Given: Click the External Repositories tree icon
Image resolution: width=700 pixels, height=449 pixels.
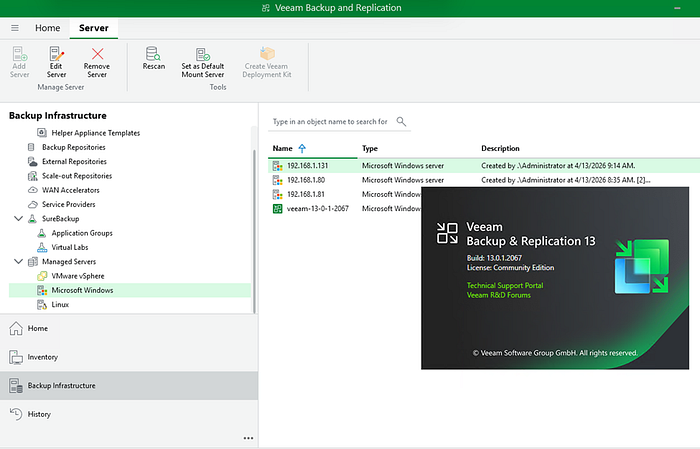Looking at the screenshot, I should pos(32,162).
